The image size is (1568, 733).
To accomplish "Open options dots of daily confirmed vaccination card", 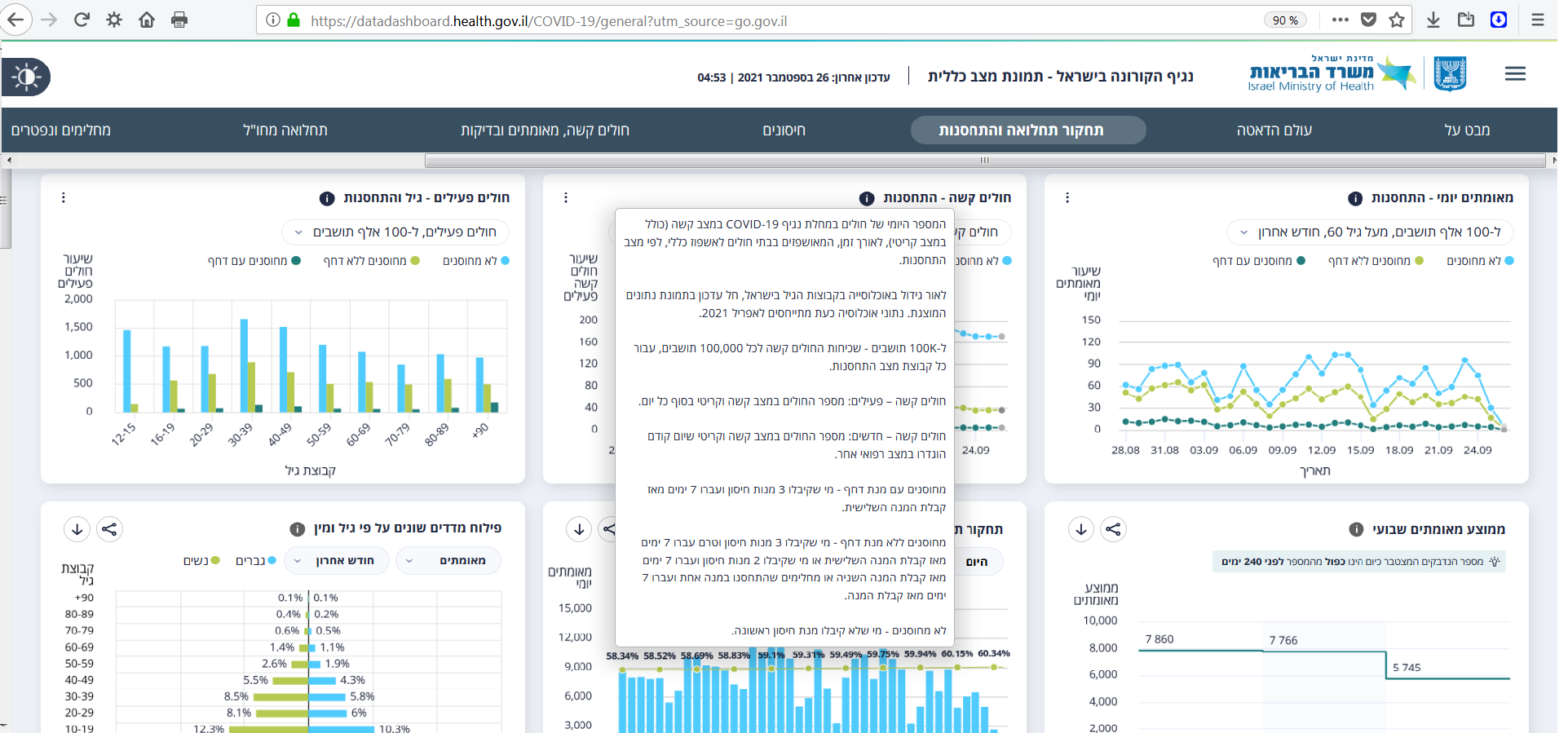I will point(1067,197).
